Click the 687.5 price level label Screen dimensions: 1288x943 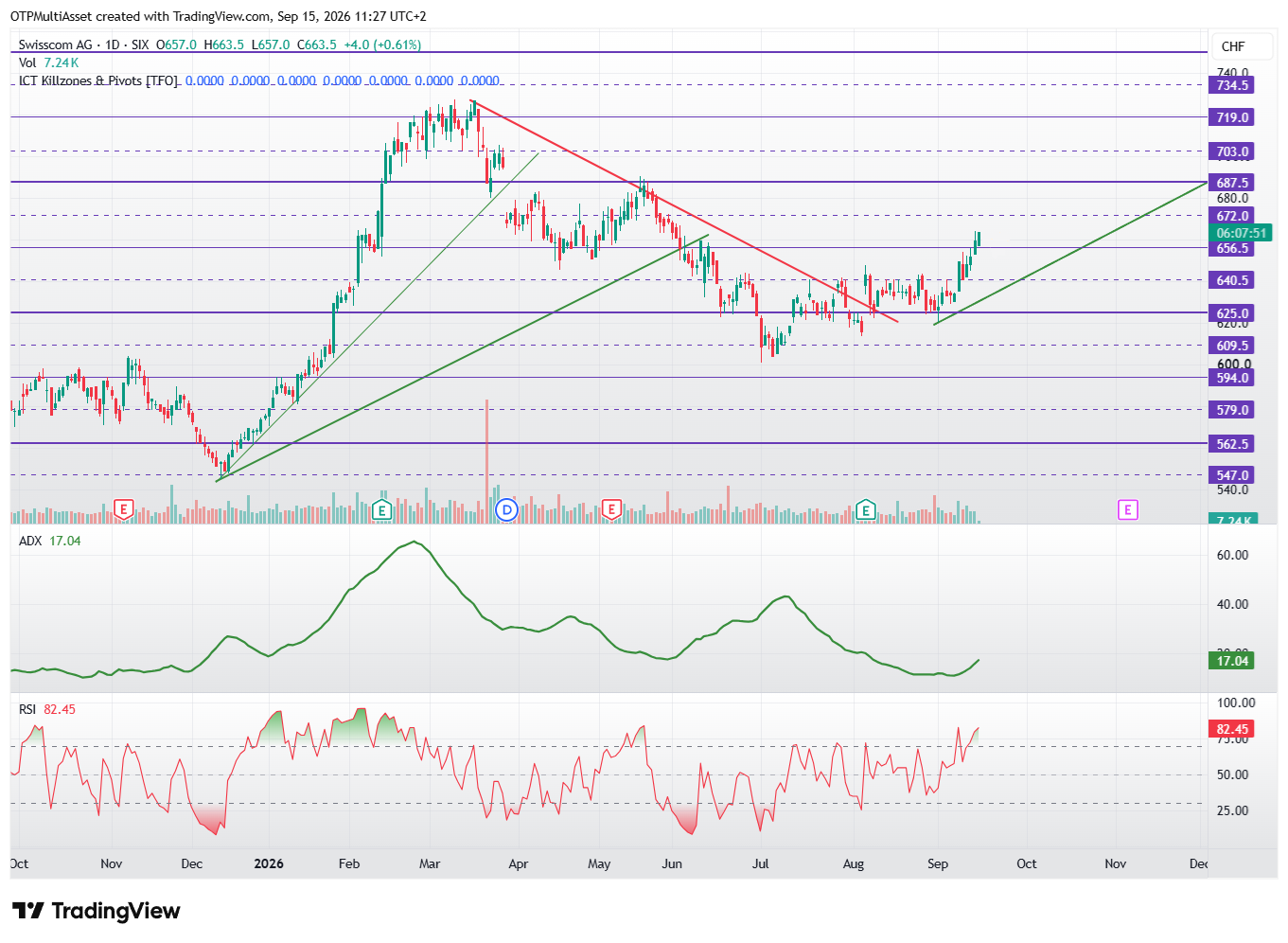click(x=1232, y=183)
